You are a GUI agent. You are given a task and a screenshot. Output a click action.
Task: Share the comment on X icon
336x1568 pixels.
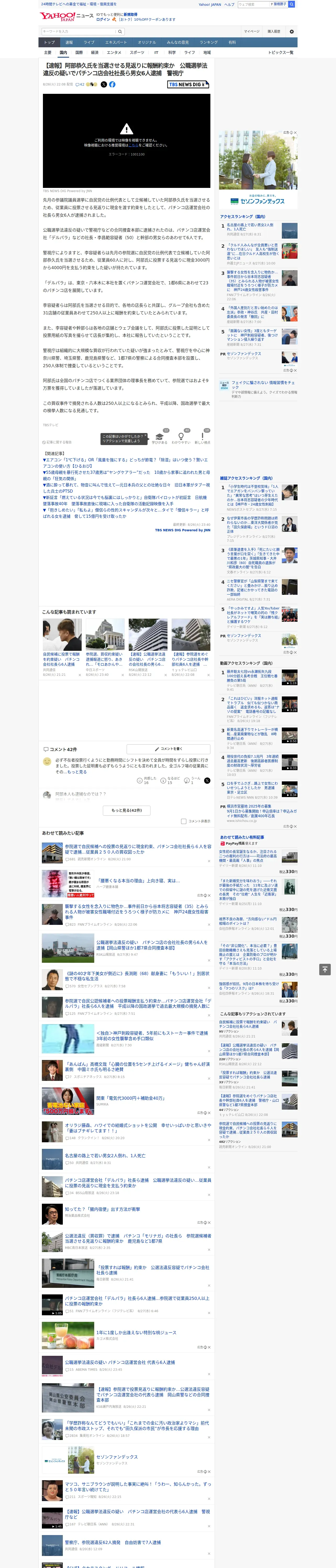pos(207,780)
